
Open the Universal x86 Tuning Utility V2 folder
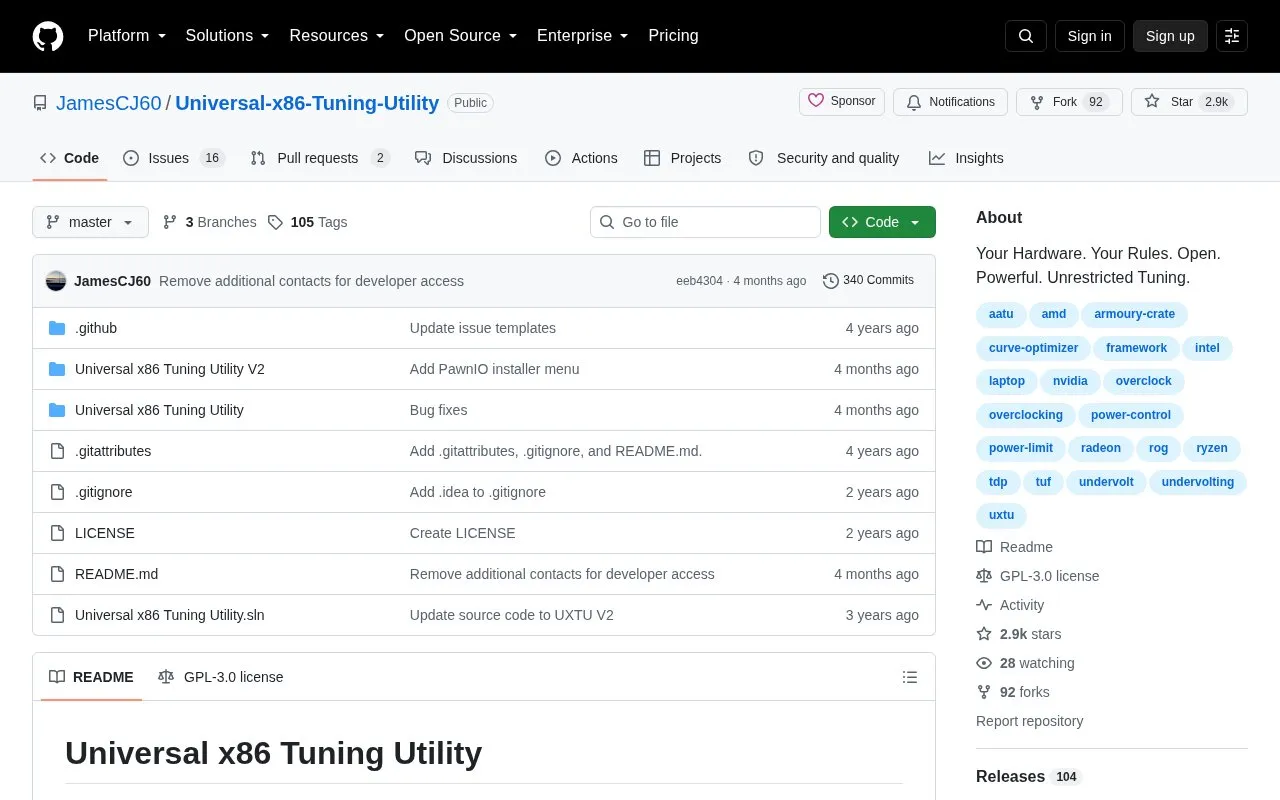170,369
